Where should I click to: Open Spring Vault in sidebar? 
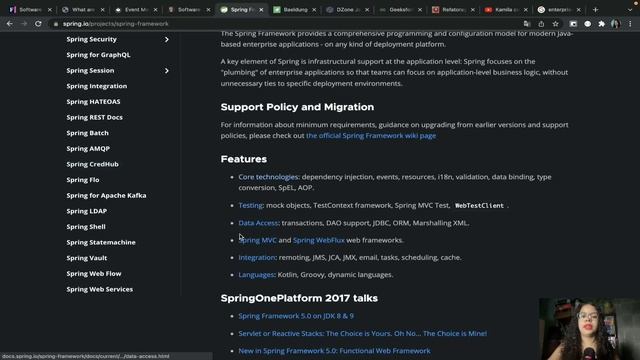[87, 258]
